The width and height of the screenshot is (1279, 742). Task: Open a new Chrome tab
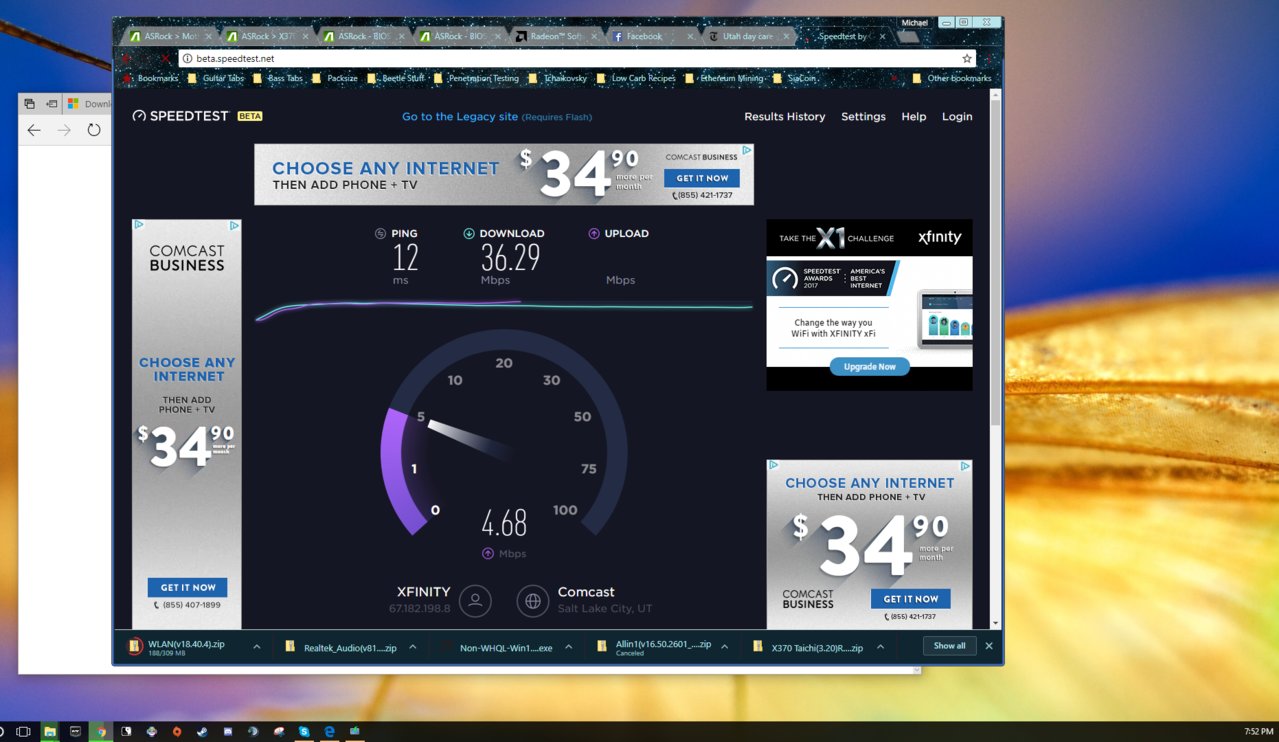909,37
